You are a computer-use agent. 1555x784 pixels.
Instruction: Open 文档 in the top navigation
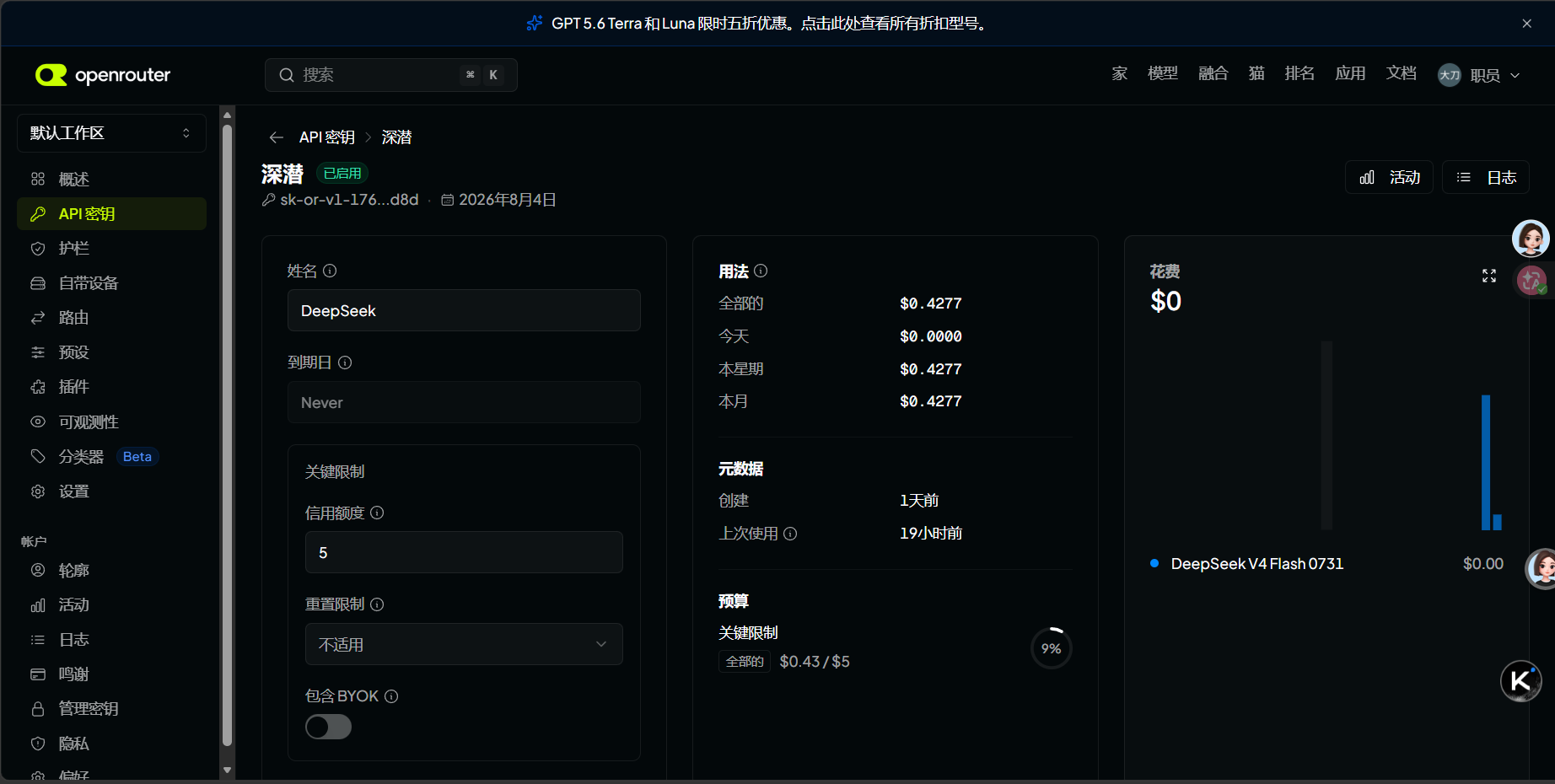(1402, 74)
